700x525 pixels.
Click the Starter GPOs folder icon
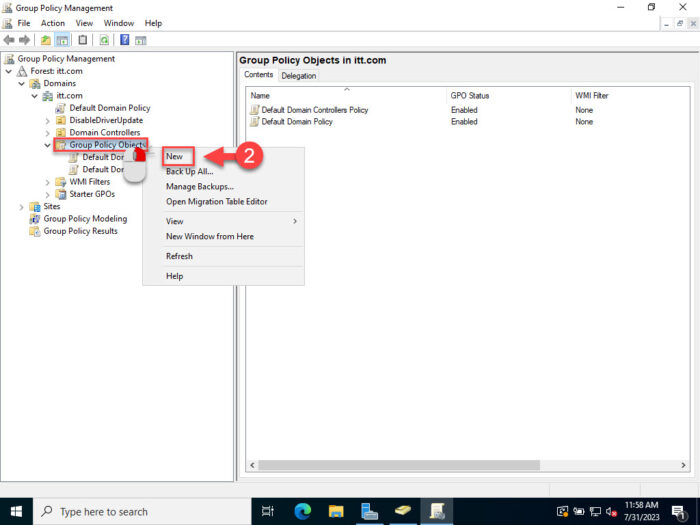pos(61,194)
